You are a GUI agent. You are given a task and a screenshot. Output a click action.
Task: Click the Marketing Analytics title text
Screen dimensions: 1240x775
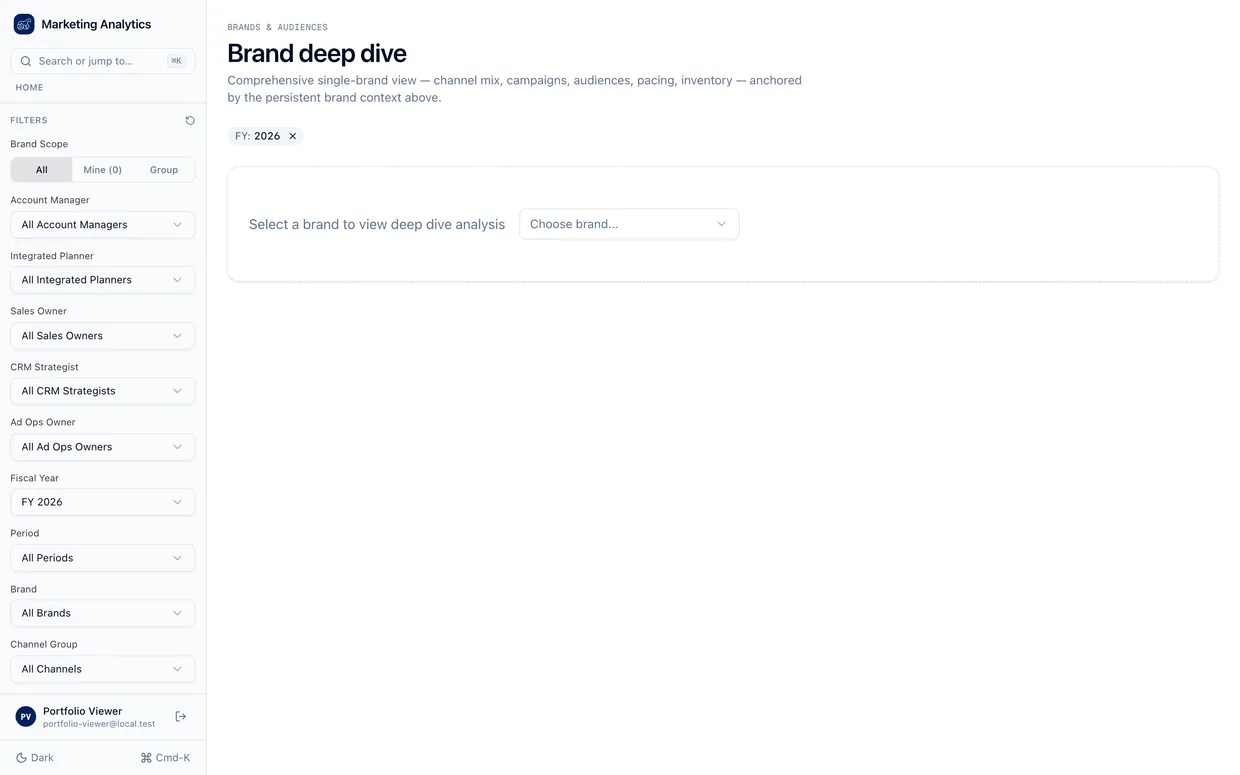pyautogui.click(x=96, y=24)
